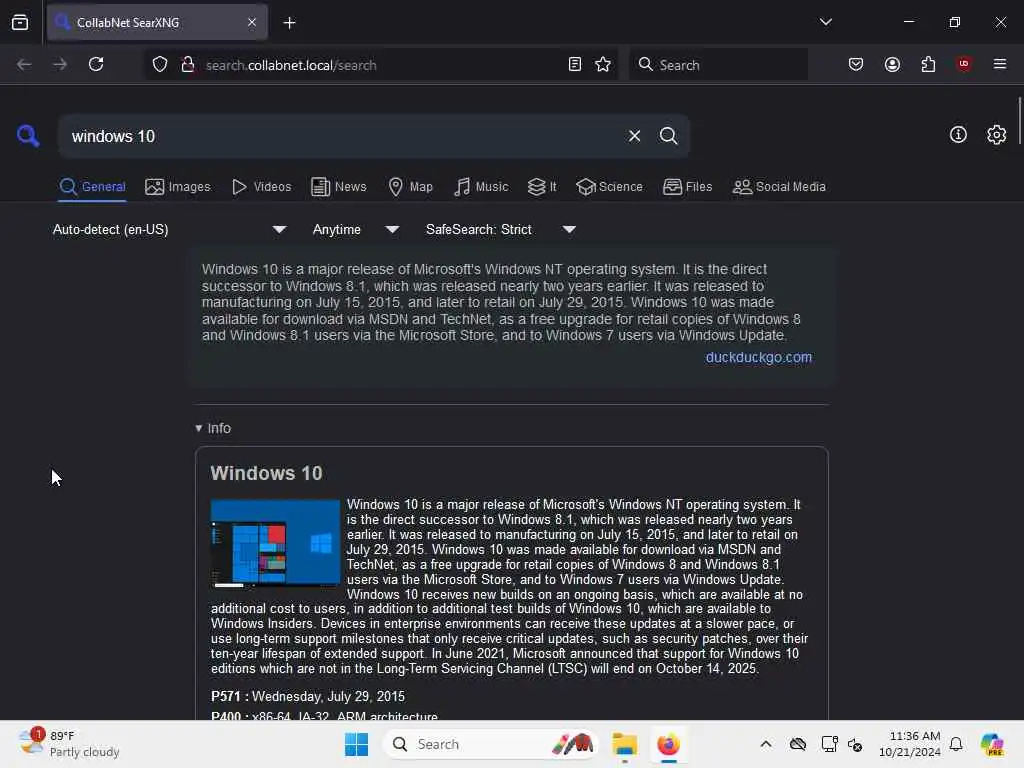1024x768 pixels.
Task: Open a new tab with plus
Action: coord(289,23)
